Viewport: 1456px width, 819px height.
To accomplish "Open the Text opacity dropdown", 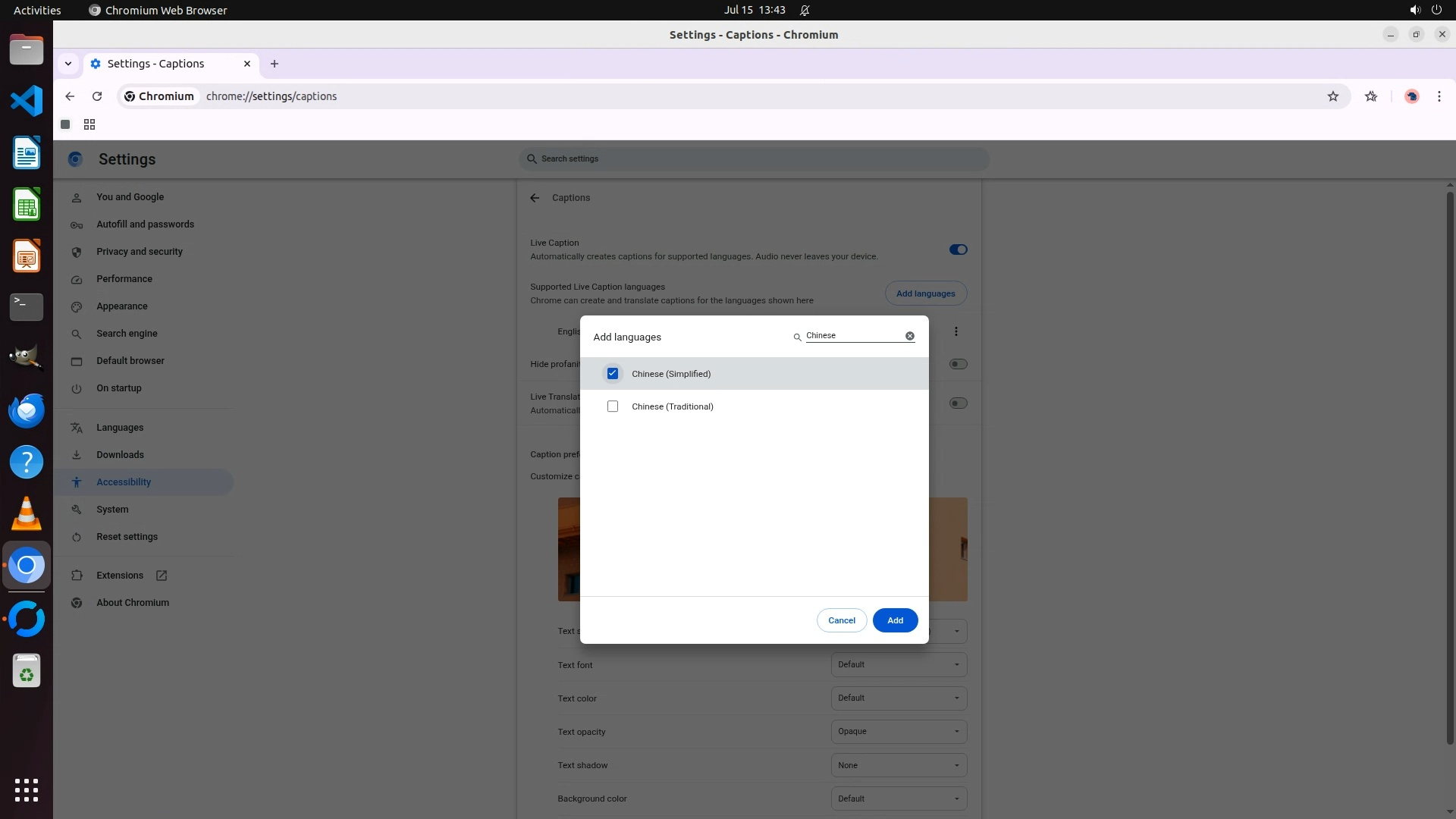I will [899, 732].
